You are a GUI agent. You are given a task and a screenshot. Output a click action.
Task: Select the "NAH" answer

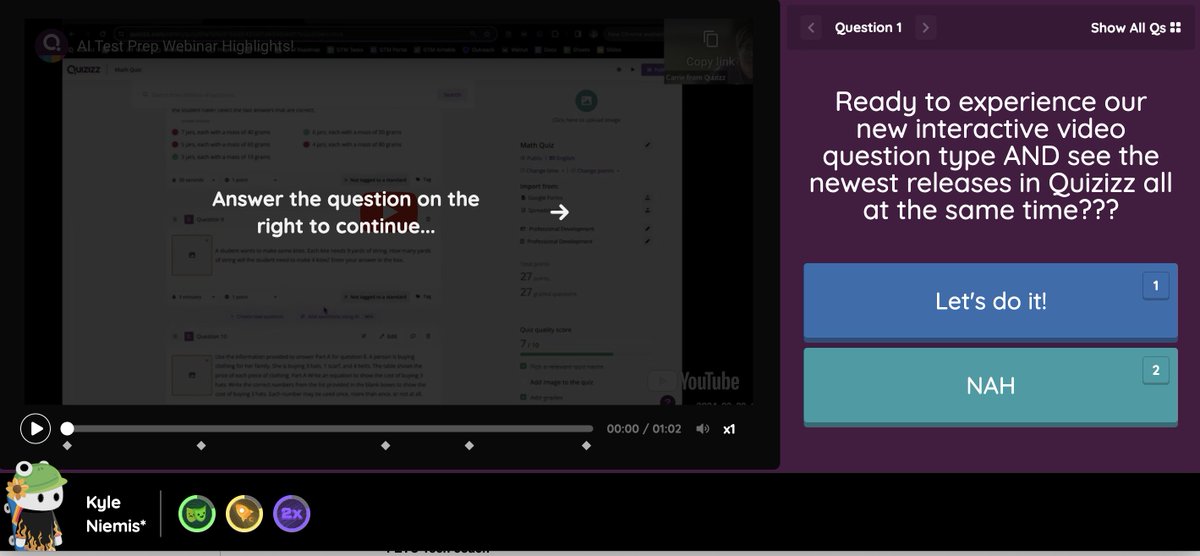[x=991, y=386]
